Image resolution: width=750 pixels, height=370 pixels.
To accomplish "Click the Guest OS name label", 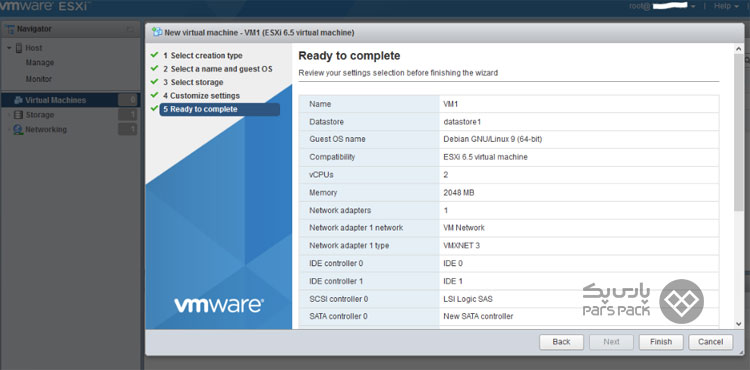I will pos(337,139).
